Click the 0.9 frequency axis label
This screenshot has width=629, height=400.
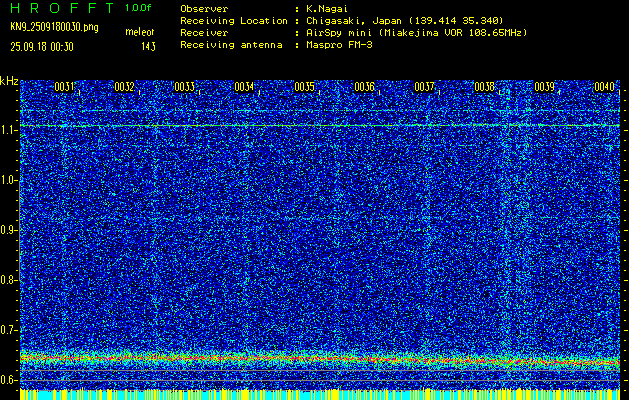(x=7, y=230)
